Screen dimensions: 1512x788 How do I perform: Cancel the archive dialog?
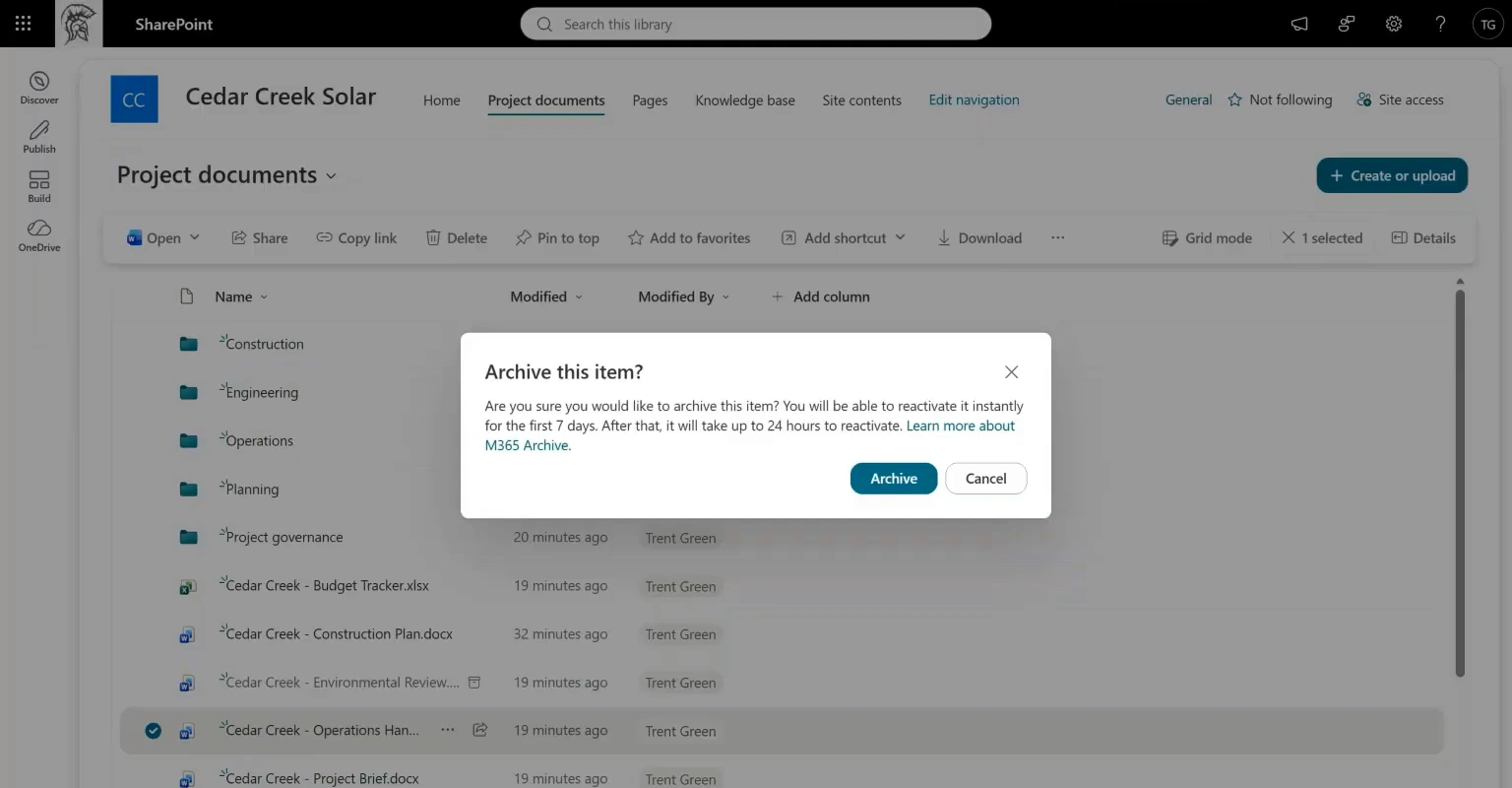coord(985,479)
